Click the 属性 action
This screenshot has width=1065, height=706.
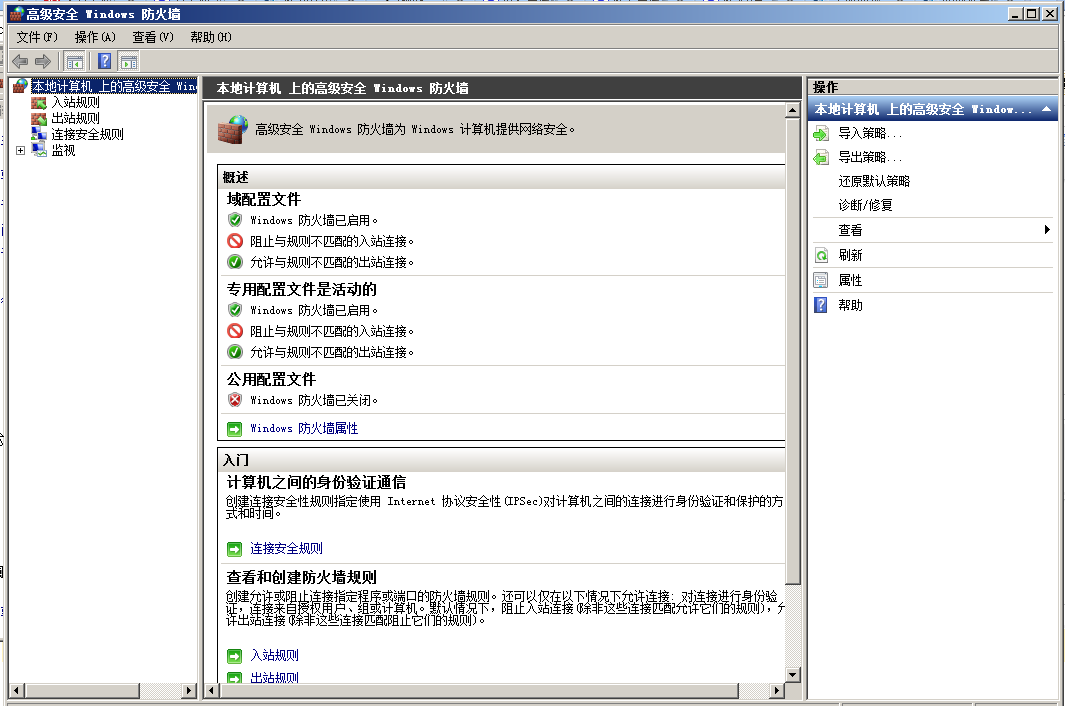[850, 281]
